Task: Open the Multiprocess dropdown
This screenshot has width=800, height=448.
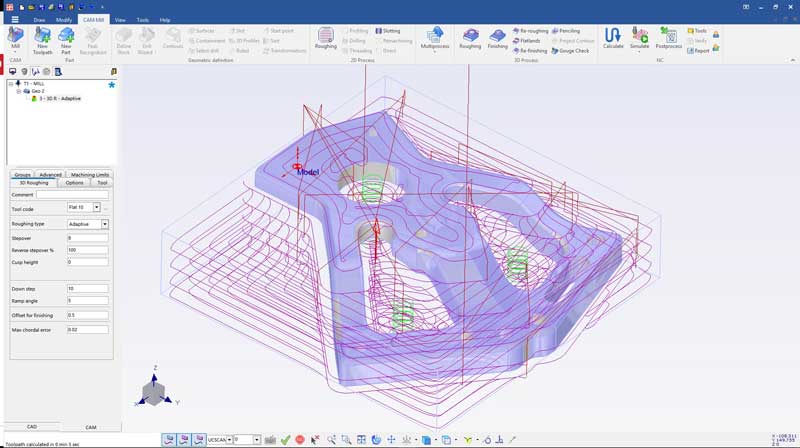Action: pos(435,39)
